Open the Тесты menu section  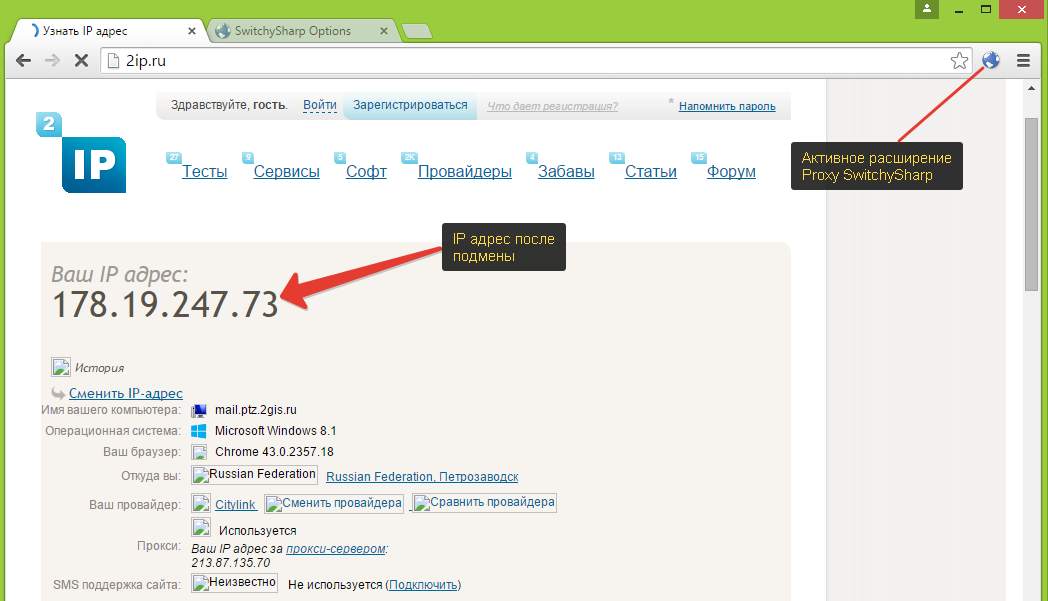(x=205, y=171)
